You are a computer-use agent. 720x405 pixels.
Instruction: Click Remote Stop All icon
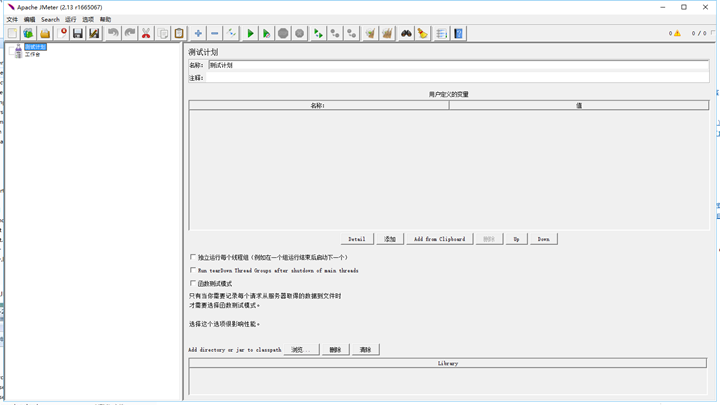(335, 34)
